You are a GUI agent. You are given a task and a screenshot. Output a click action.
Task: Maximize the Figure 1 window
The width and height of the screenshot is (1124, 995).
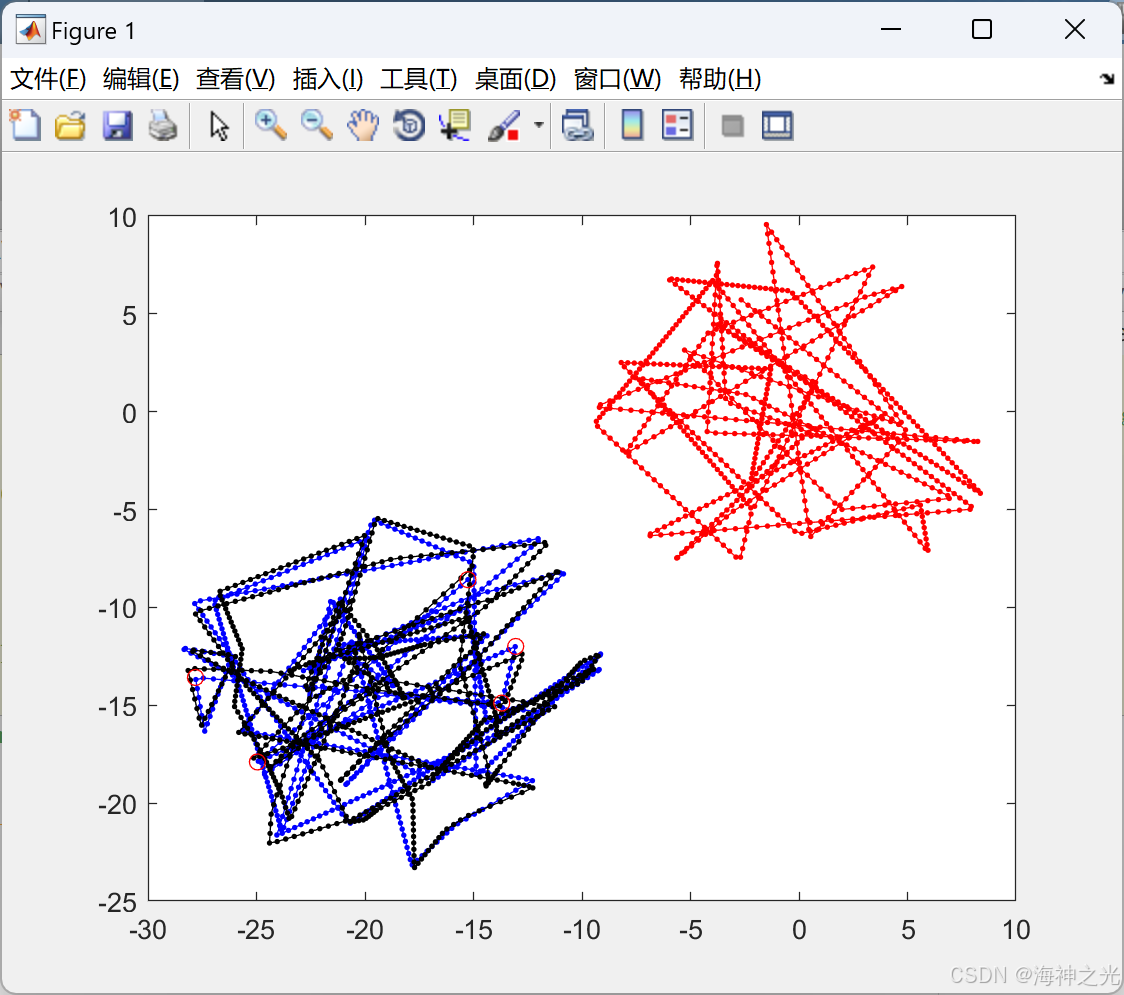click(x=981, y=29)
